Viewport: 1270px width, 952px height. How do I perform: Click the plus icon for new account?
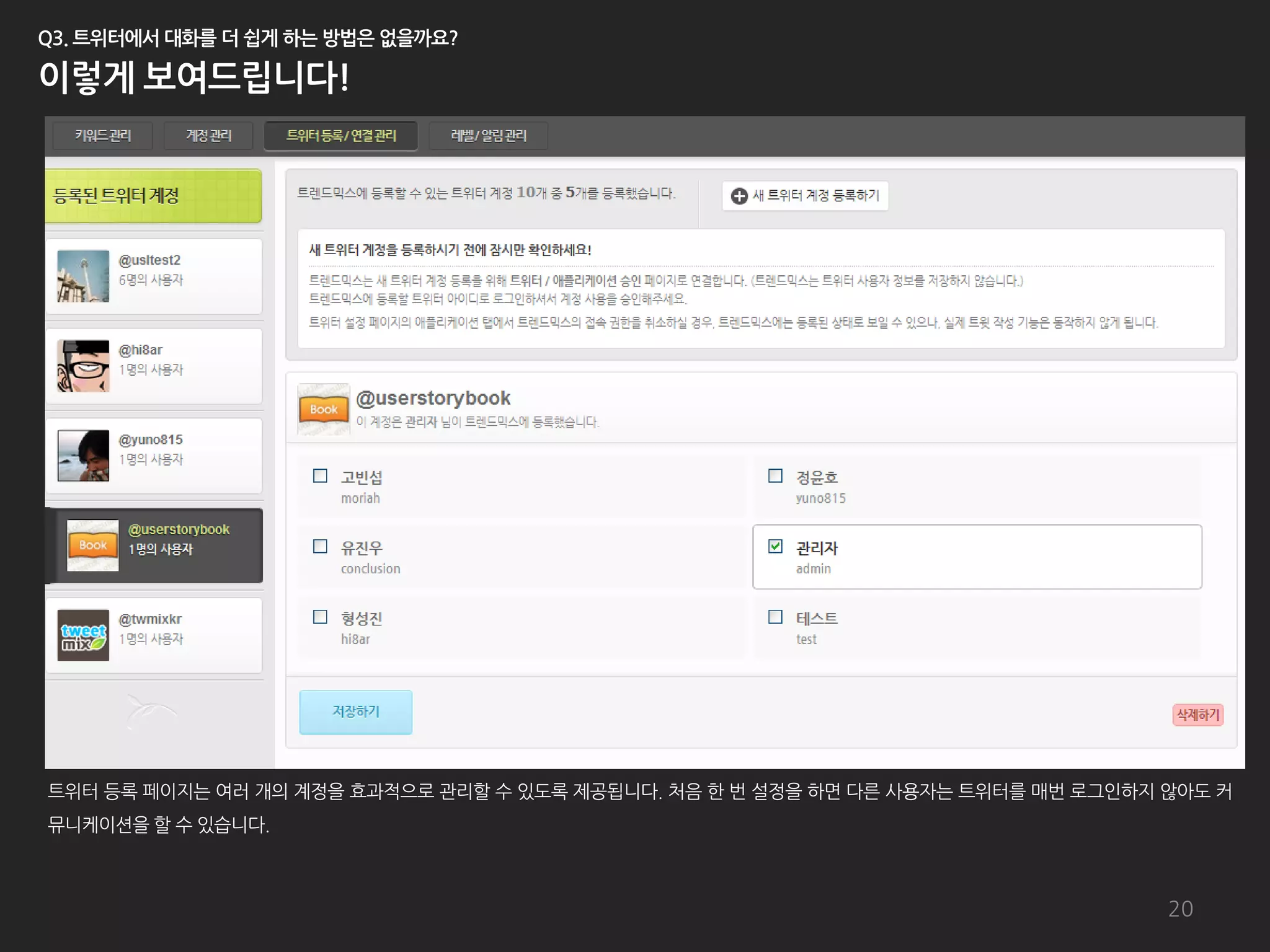(739, 196)
